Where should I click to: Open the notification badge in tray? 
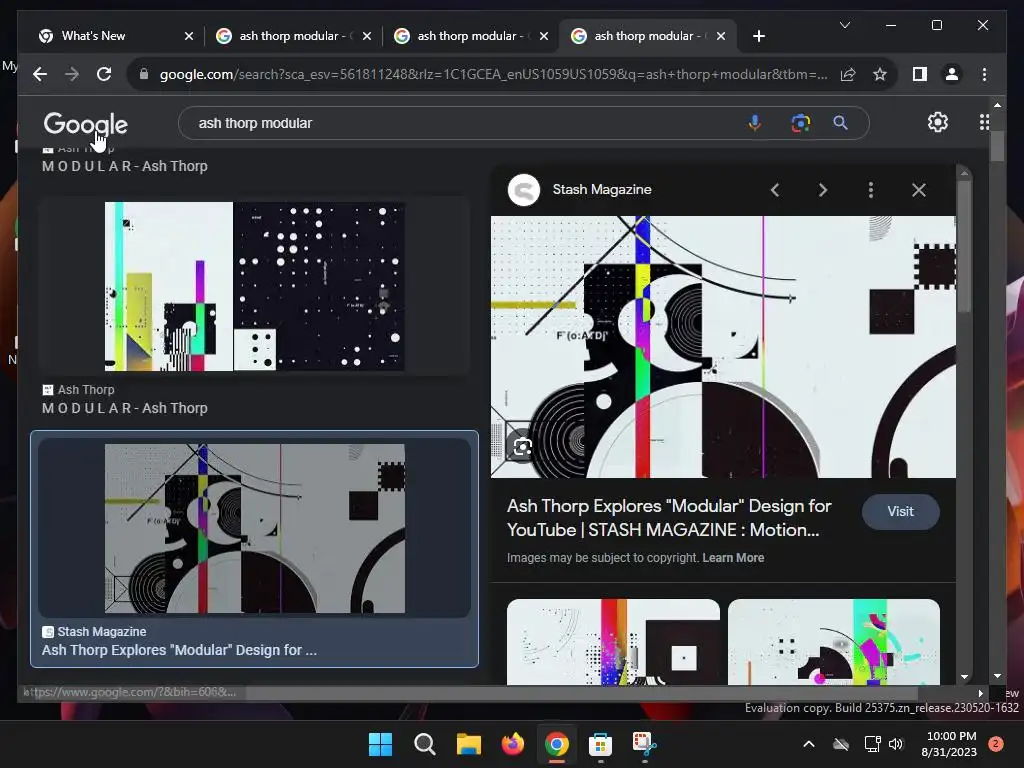coord(996,744)
